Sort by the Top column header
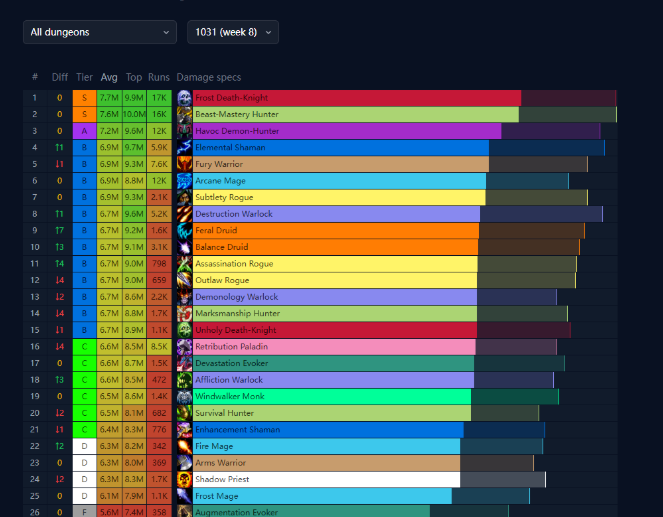Screen dimensions: 663x517 (134, 77)
